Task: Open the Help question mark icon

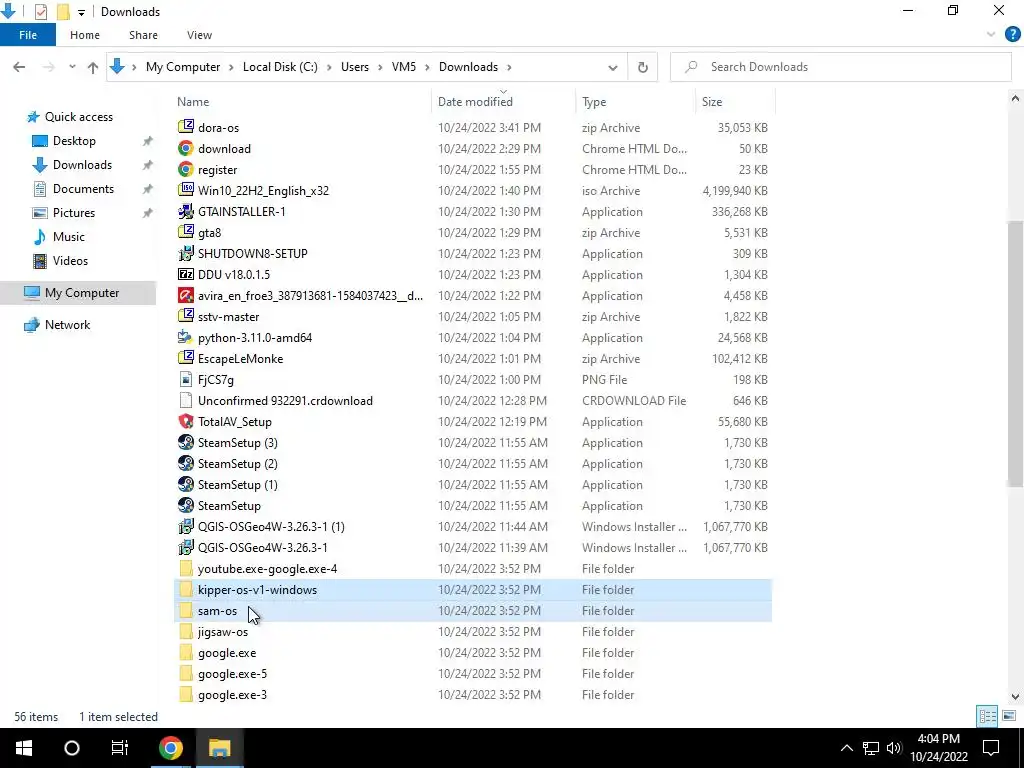Action: [1012, 35]
